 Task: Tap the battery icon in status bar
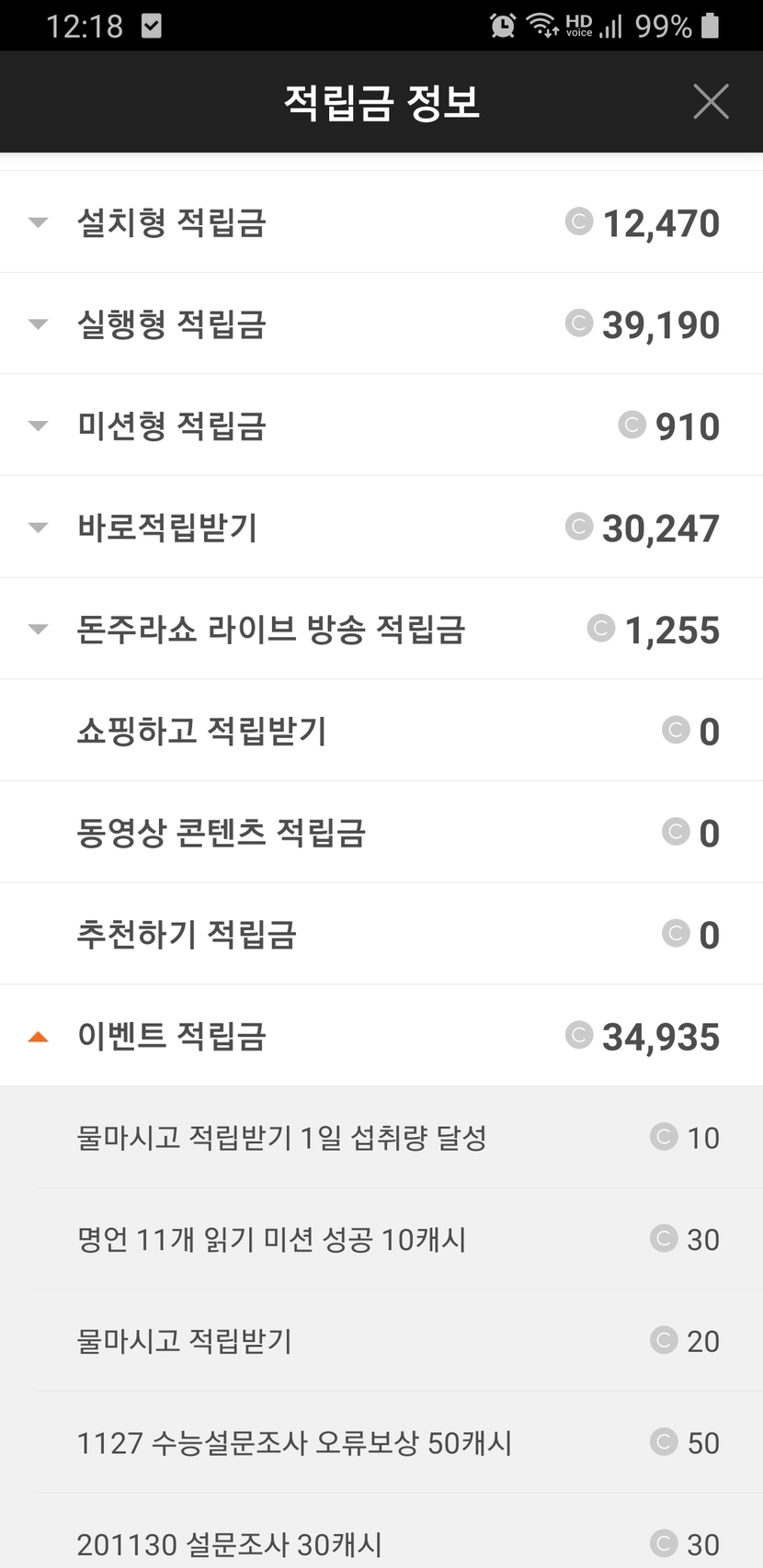[710, 26]
